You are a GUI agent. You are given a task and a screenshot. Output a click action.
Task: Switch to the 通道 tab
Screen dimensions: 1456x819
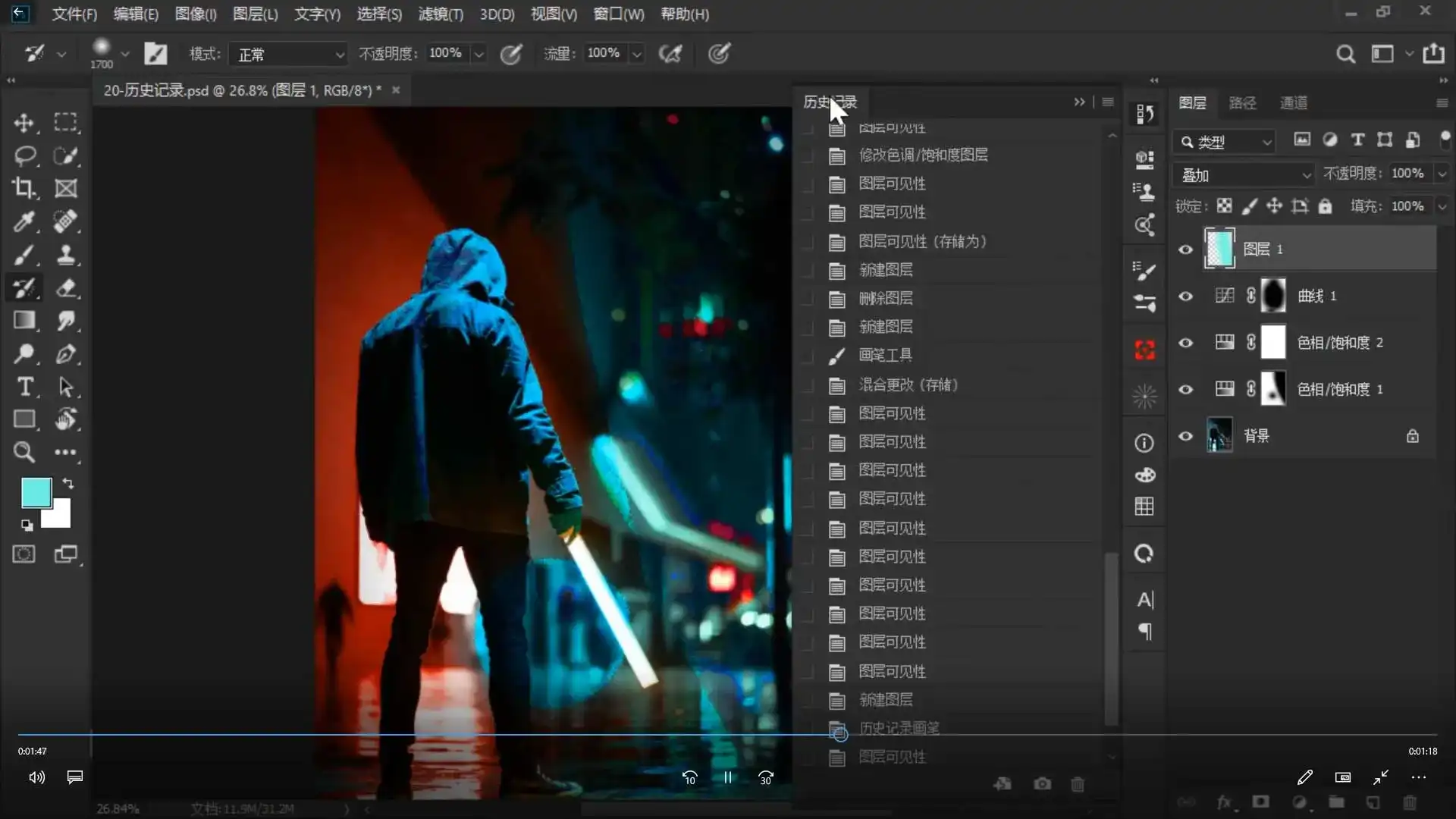point(1292,102)
